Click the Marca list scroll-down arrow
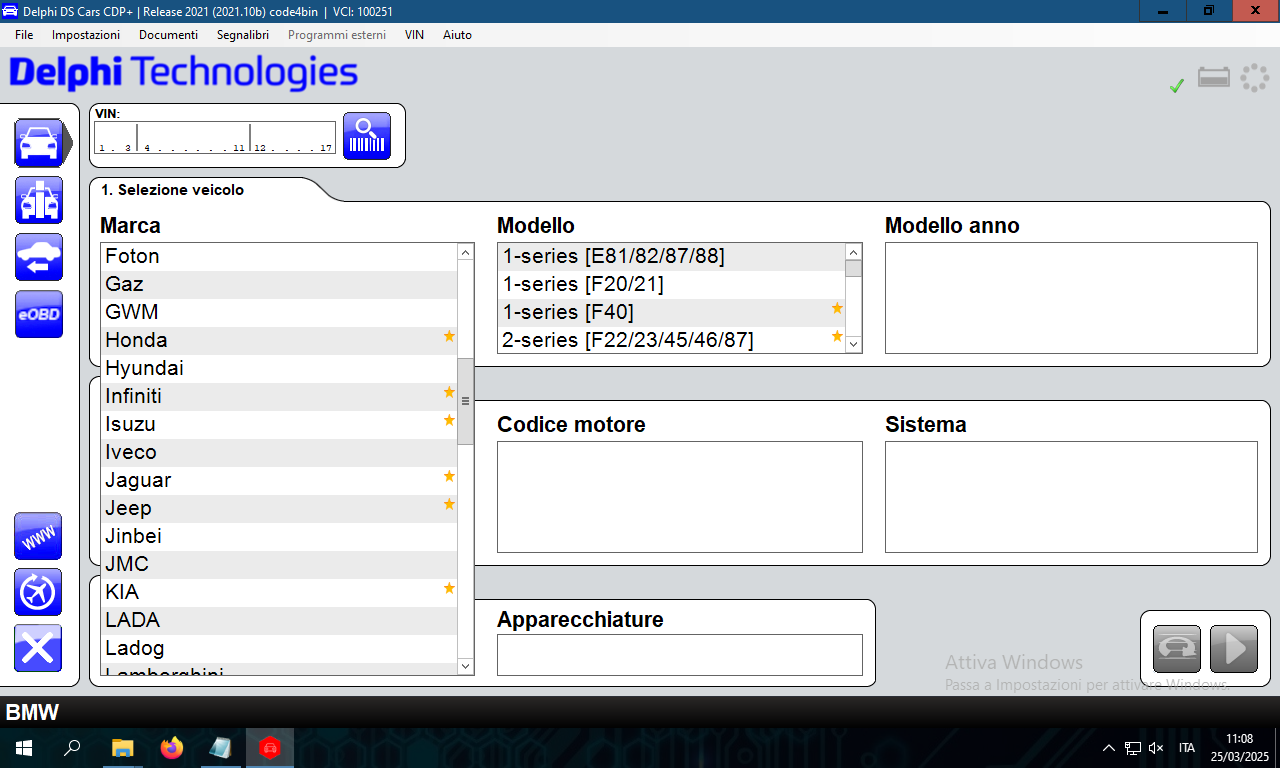Viewport: 1280px width, 768px height. click(466, 666)
